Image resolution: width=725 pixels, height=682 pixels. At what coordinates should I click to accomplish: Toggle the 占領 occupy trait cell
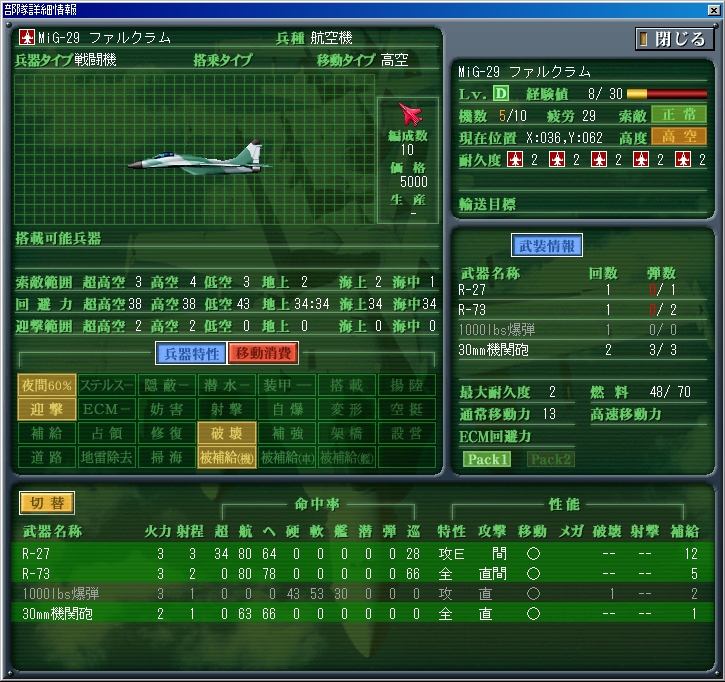pyautogui.click(x=107, y=433)
